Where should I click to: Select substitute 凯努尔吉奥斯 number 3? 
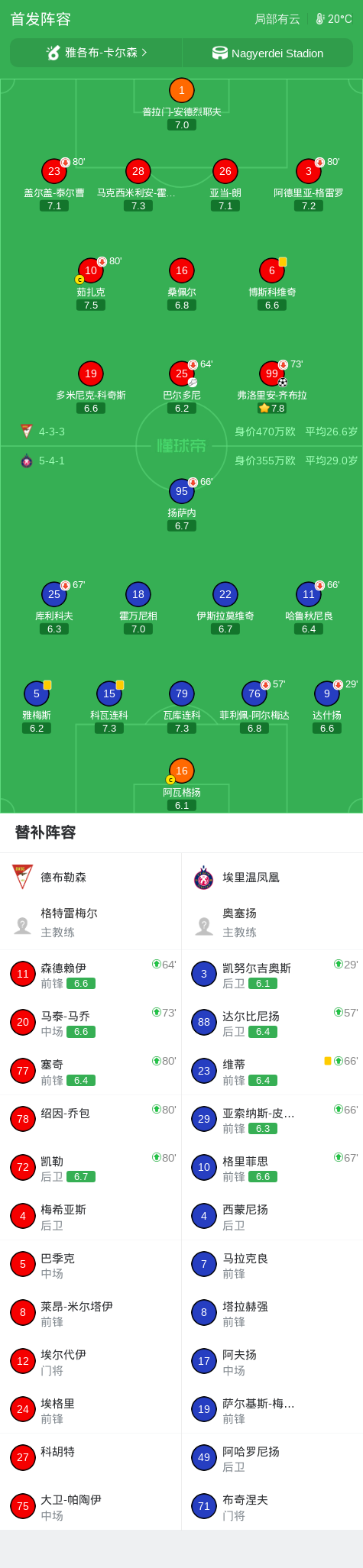point(273,974)
